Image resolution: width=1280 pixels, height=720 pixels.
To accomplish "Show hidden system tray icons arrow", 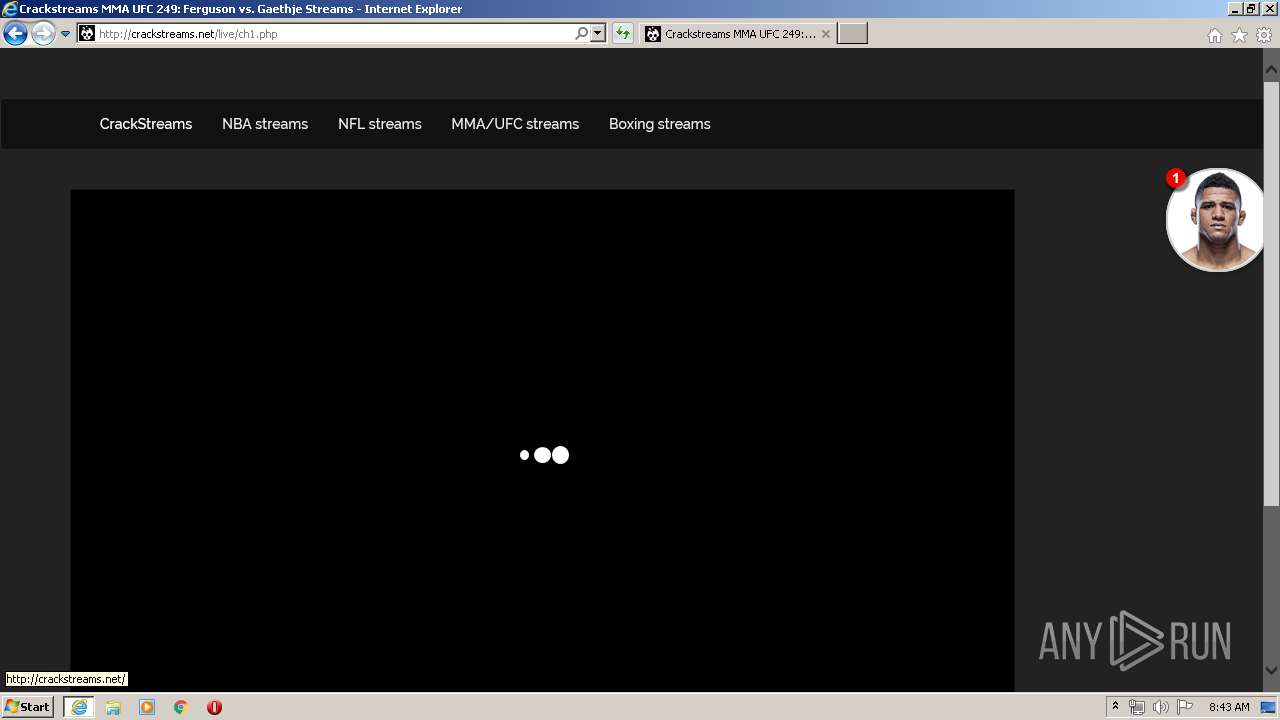I will (x=1116, y=707).
